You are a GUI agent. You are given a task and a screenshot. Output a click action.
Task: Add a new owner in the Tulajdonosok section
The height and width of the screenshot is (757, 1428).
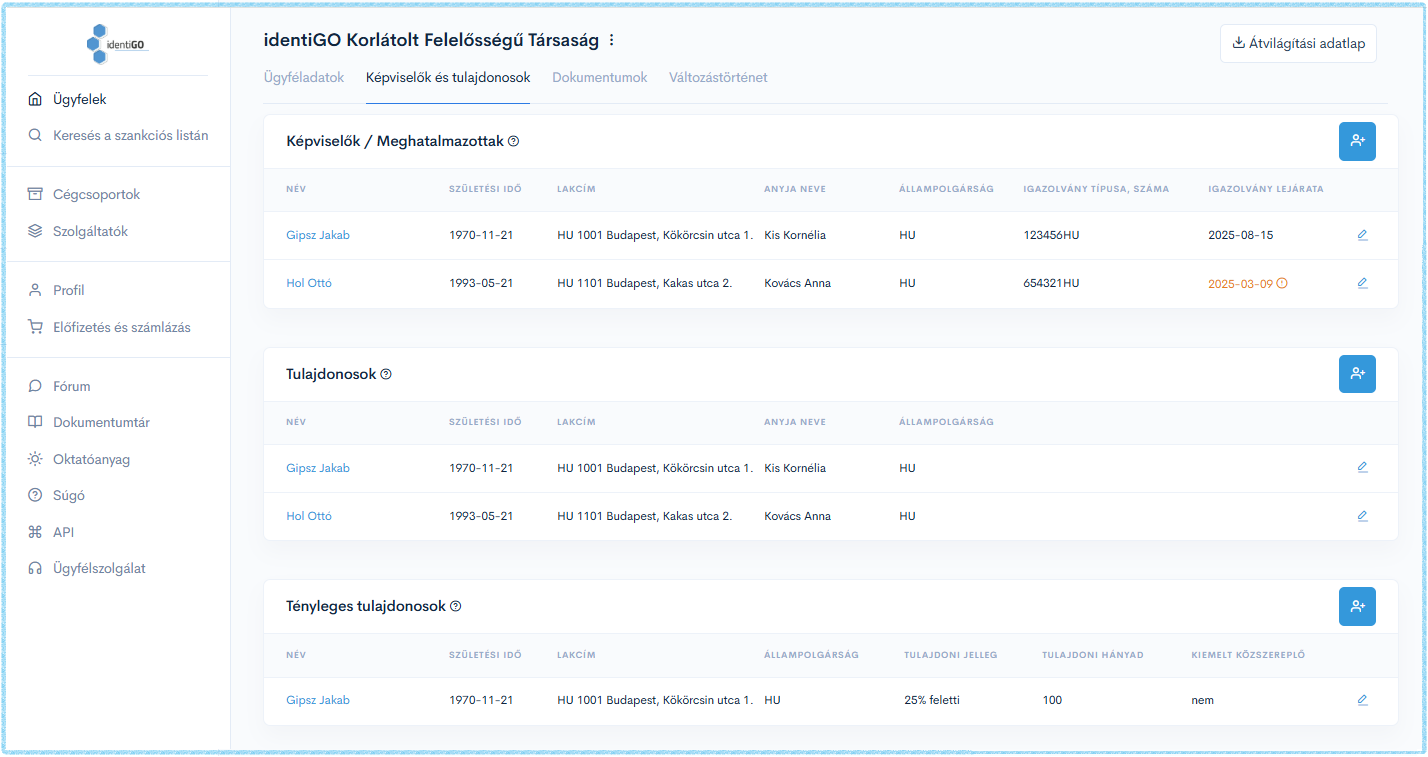(x=1357, y=374)
